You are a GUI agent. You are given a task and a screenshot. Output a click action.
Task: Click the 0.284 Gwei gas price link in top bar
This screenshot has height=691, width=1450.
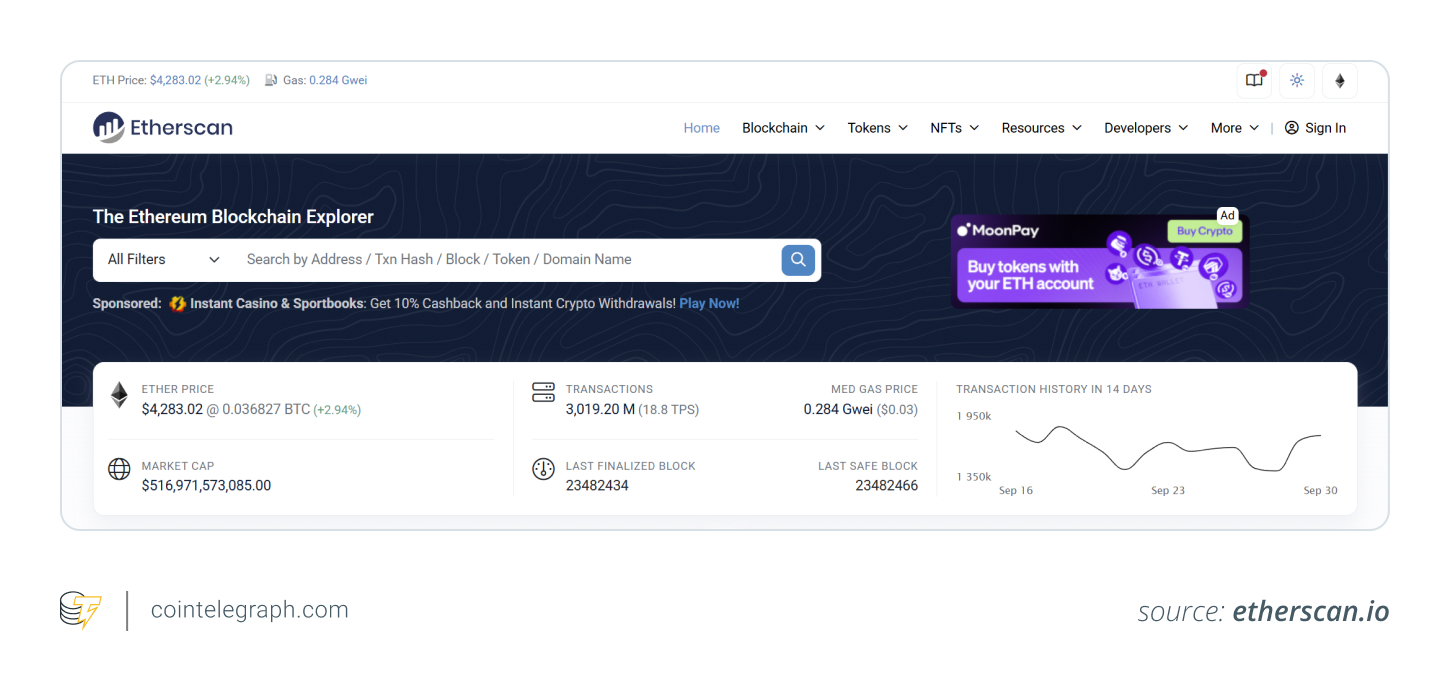pyautogui.click(x=338, y=80)
